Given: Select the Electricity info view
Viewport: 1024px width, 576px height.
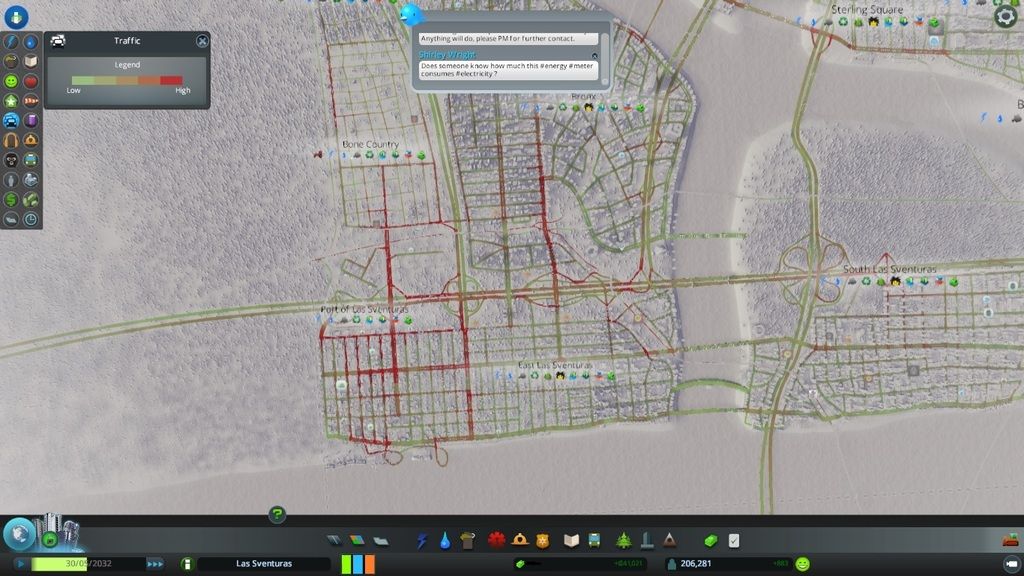Looking at the screenshot, I should click(x=11, y=42).
